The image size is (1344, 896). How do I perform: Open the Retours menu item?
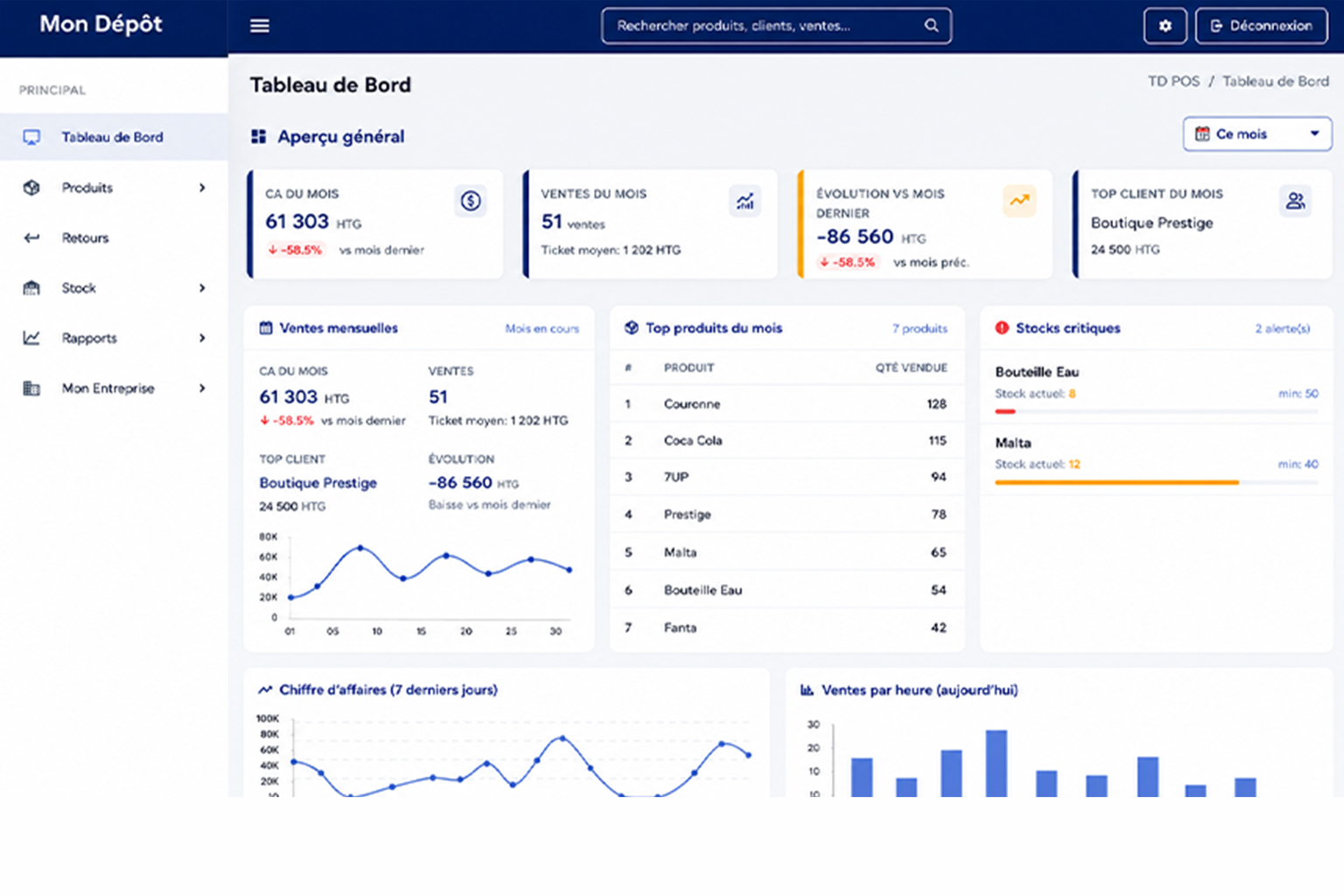[114, 238]
